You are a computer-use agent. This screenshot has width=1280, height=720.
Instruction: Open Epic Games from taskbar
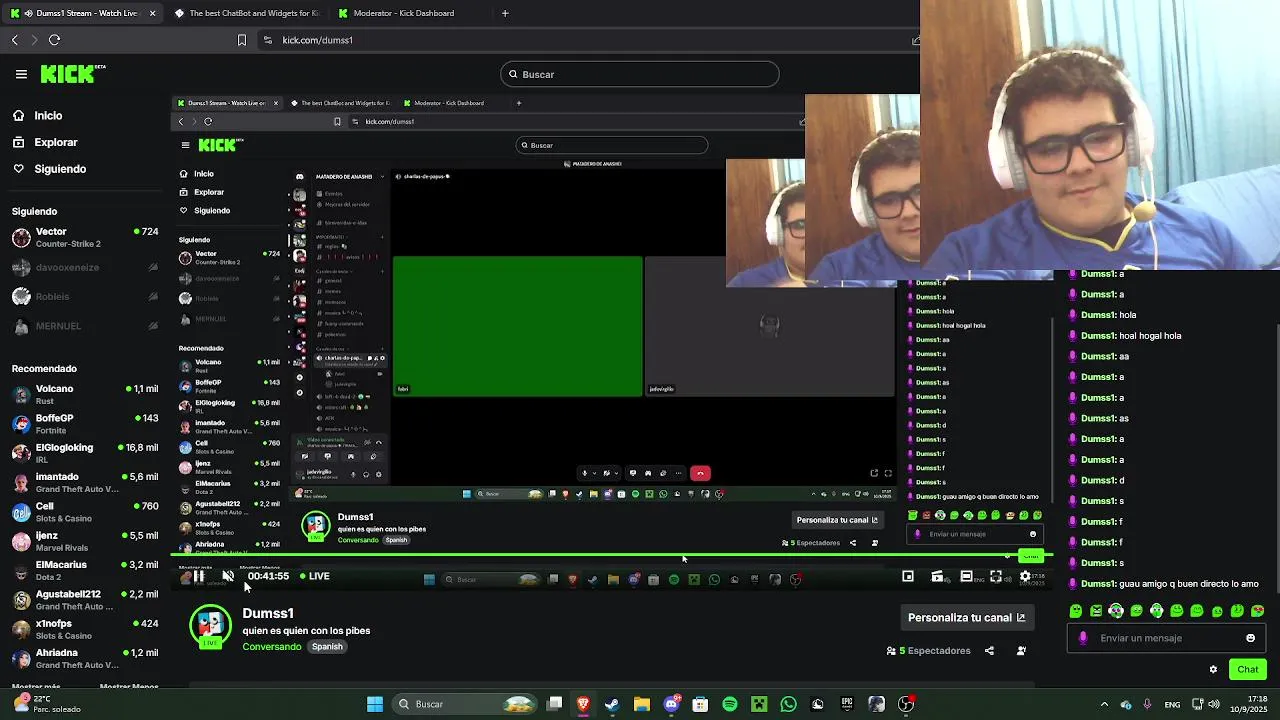point(847,704)
